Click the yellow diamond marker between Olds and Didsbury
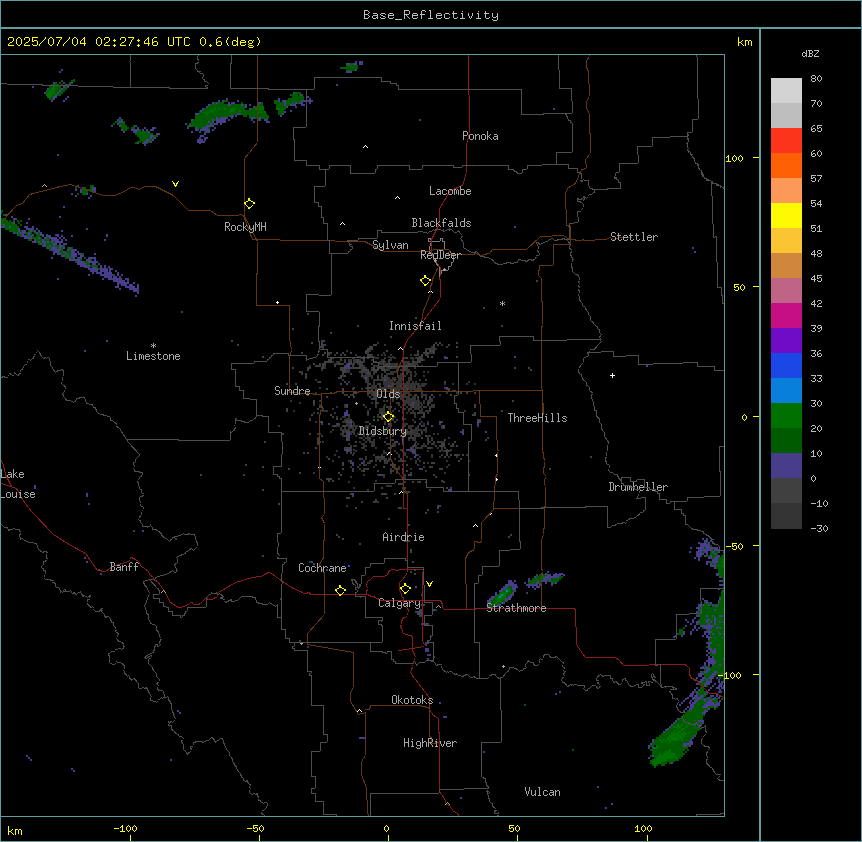 [x=388, y=417]
